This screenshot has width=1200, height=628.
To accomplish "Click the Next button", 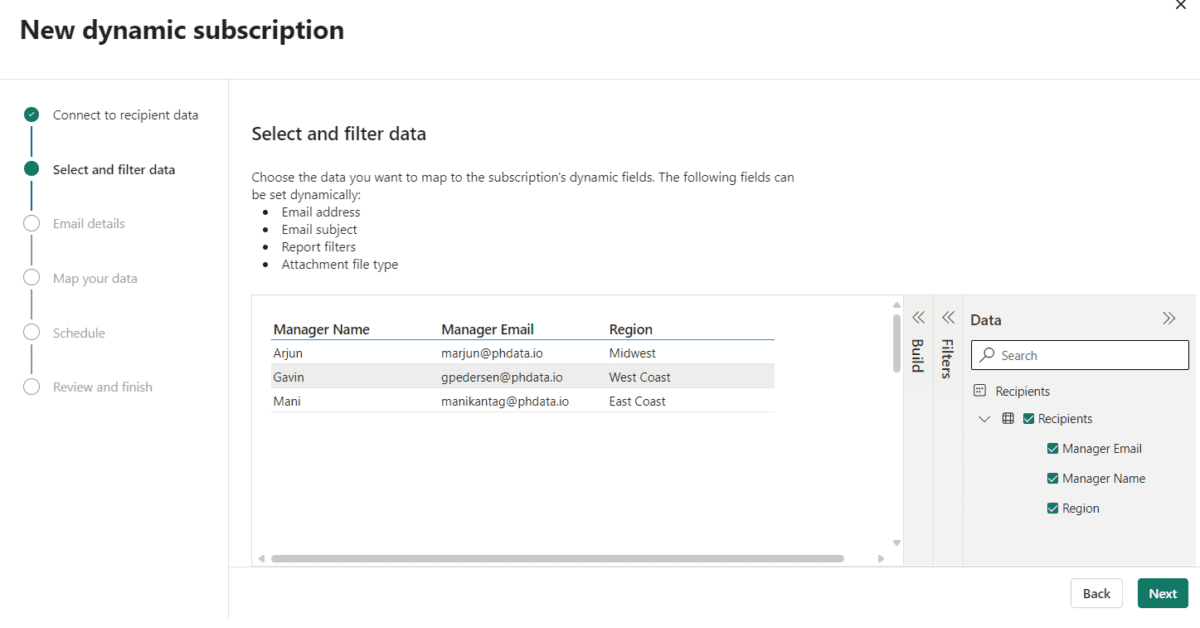I will point(1162,593).
